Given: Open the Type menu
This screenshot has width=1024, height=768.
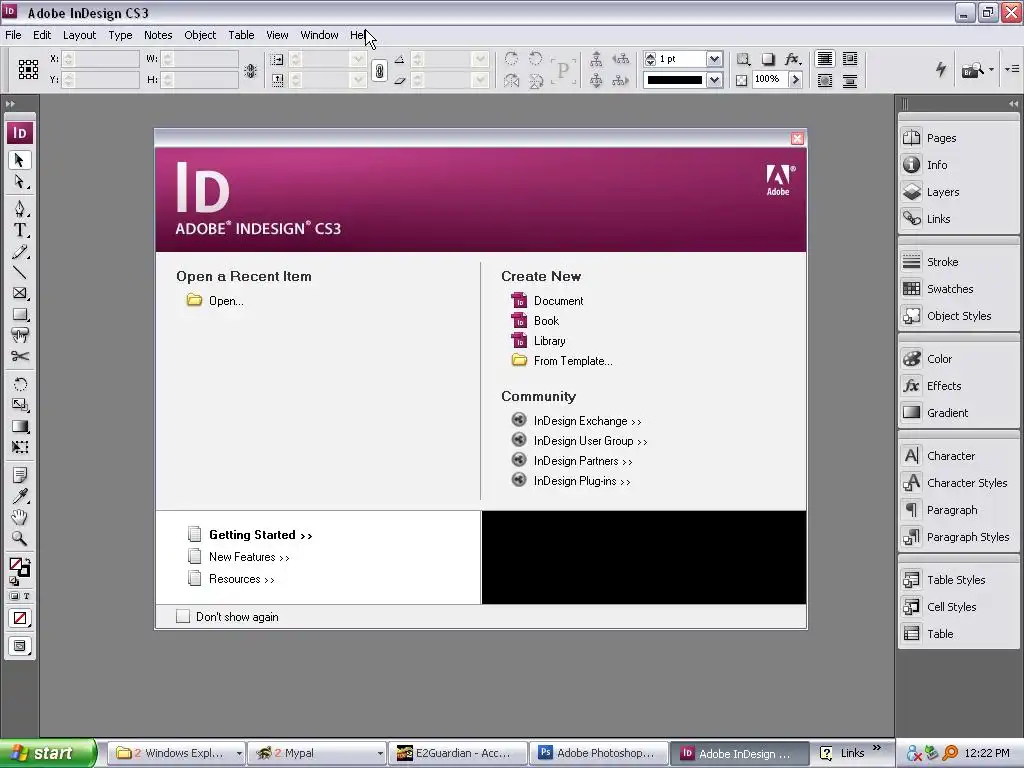Looking at the screenshot, I should 120,35.
